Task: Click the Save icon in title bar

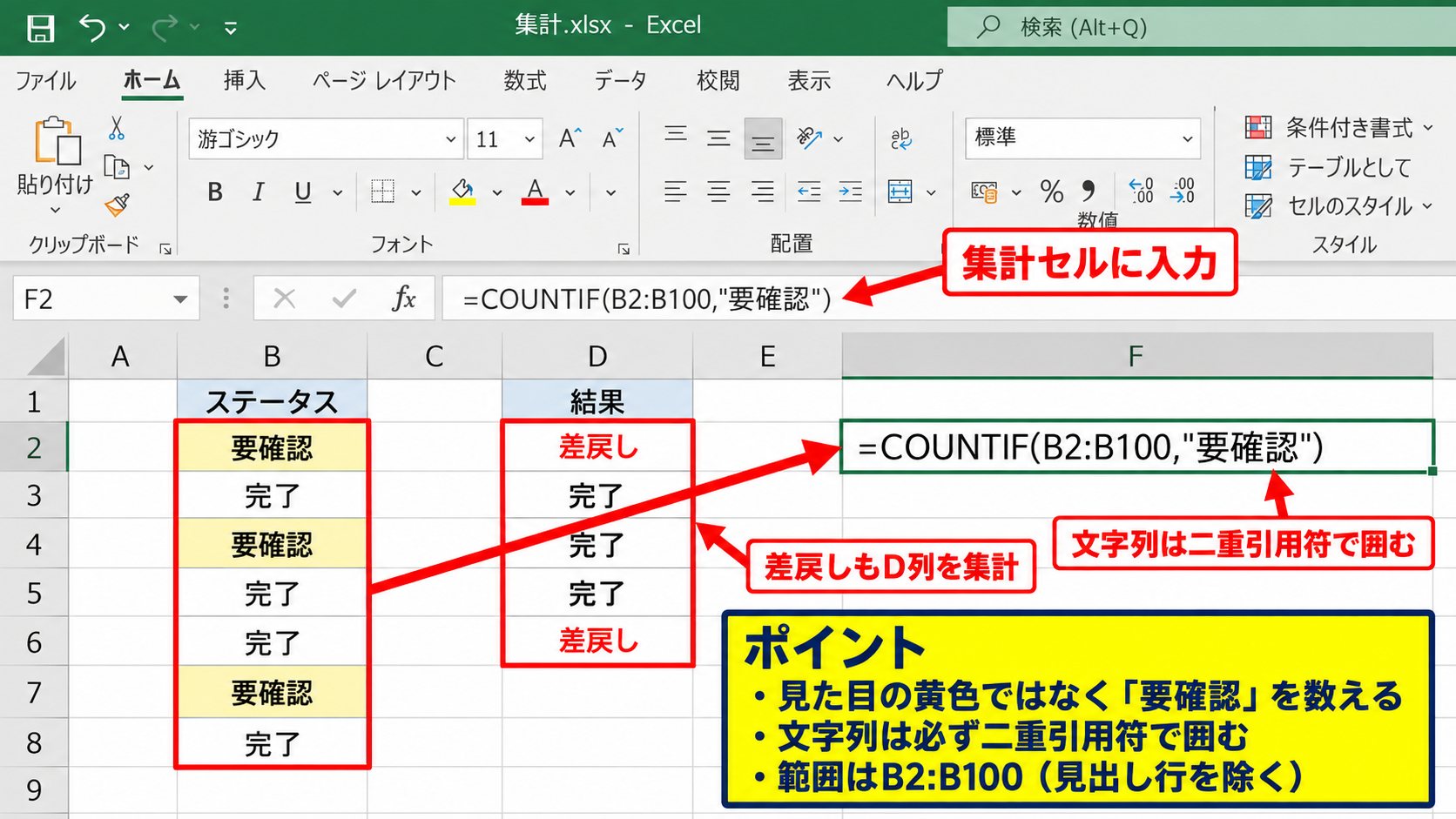Action: (40, 28)
